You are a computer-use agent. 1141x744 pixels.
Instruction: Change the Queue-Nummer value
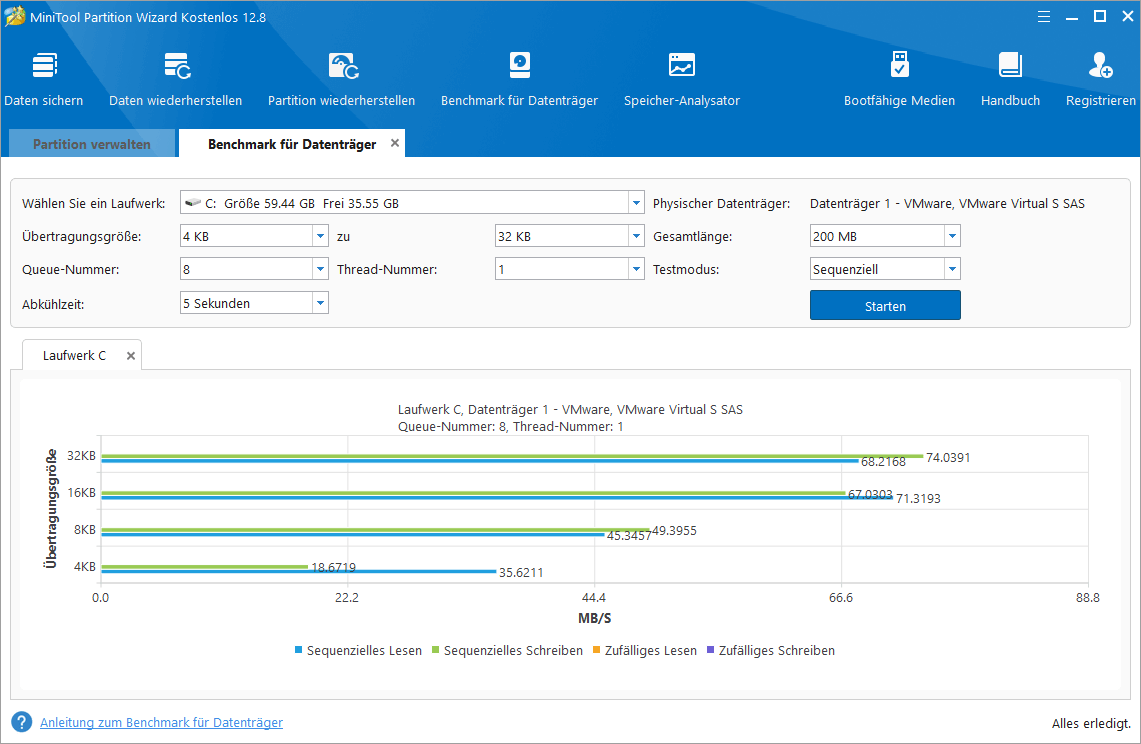(x=321, y=268)
